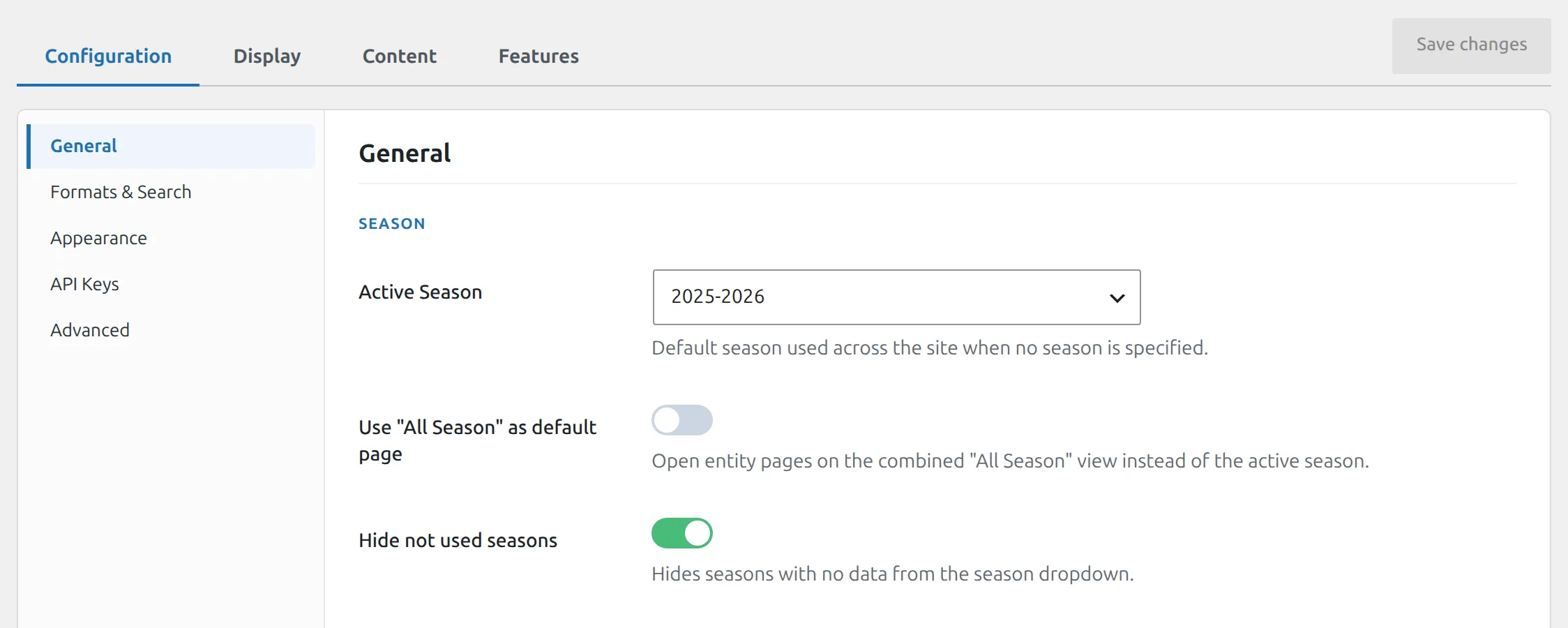Click the General page heading
Screen dimensions: 1568x628
coord(405,154)
